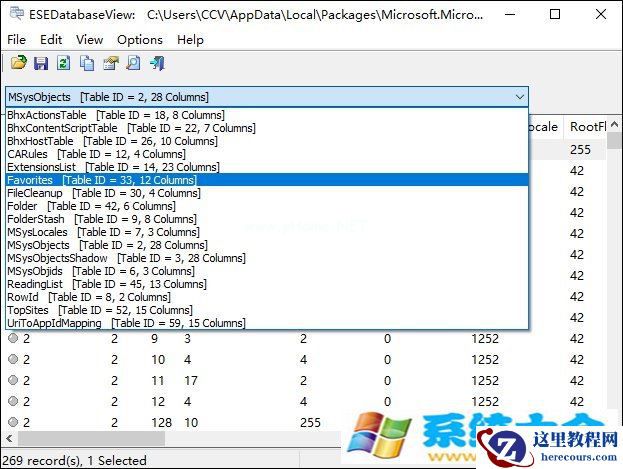Image resolution: width=623 pixels, height=469 pixels.
Task: Select BhxContentScriptTable from the list
Action: [267, 128]
